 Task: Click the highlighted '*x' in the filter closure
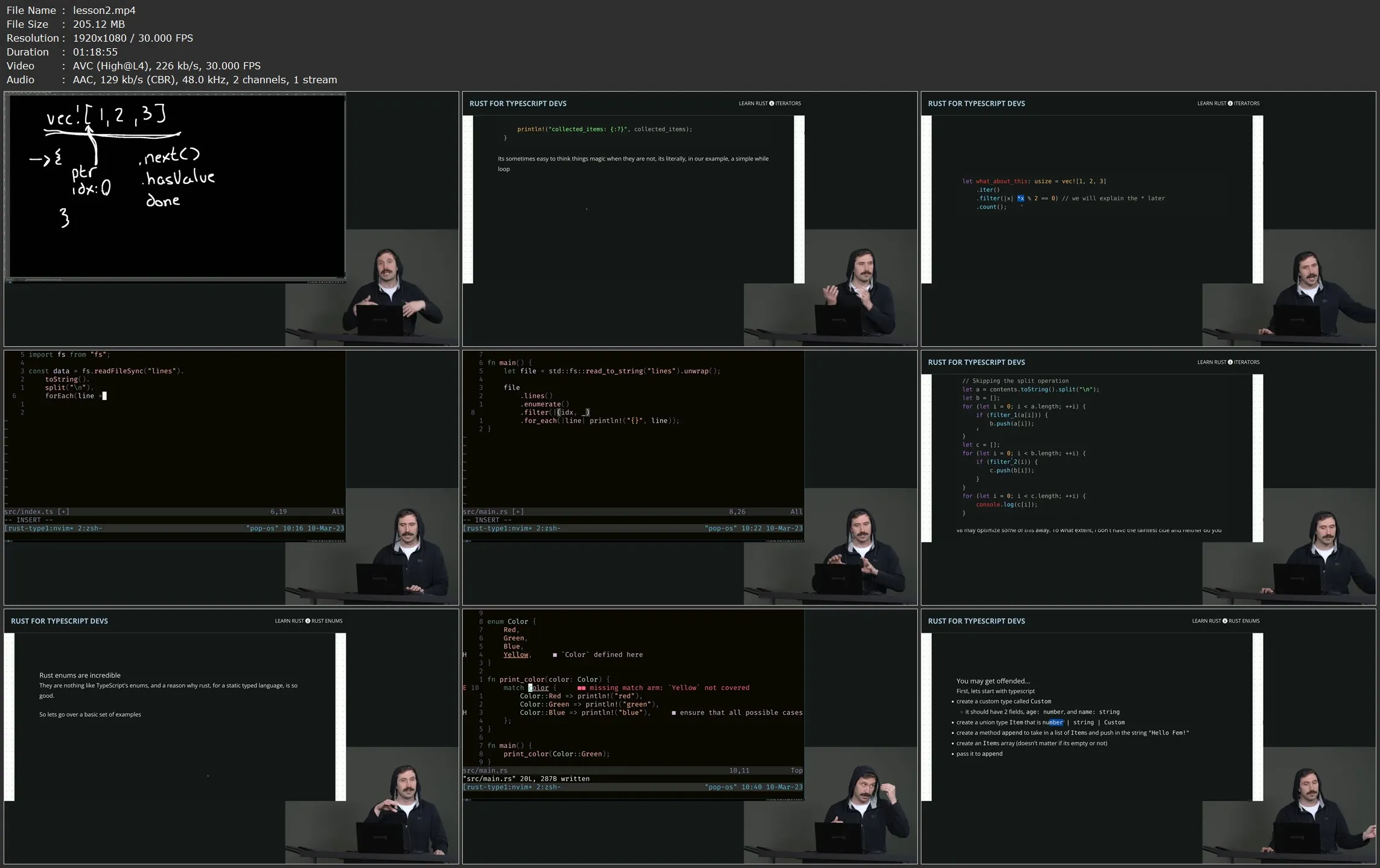(1020, 198)
